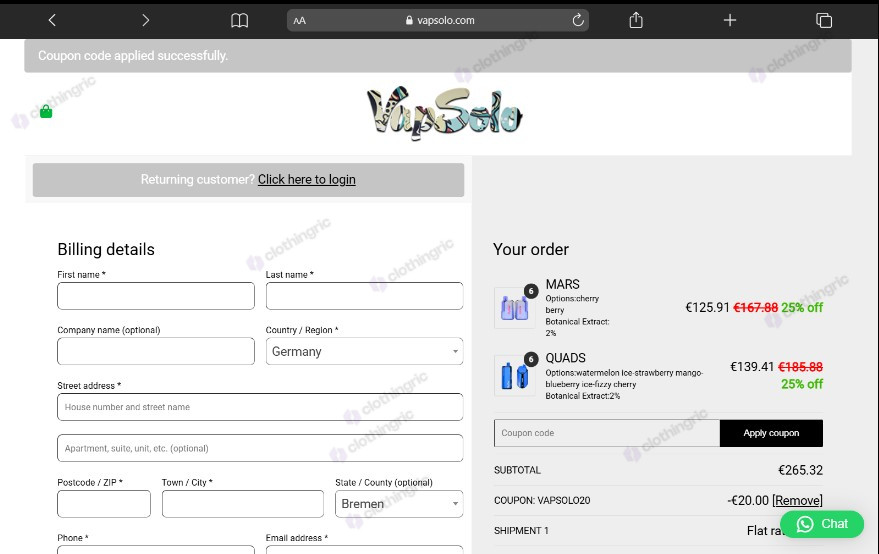Open the WhatsApp Chat button
Image resolution: width=879 pixels, height=554 pixels.
pyautogui.click(x=822, y=524)
